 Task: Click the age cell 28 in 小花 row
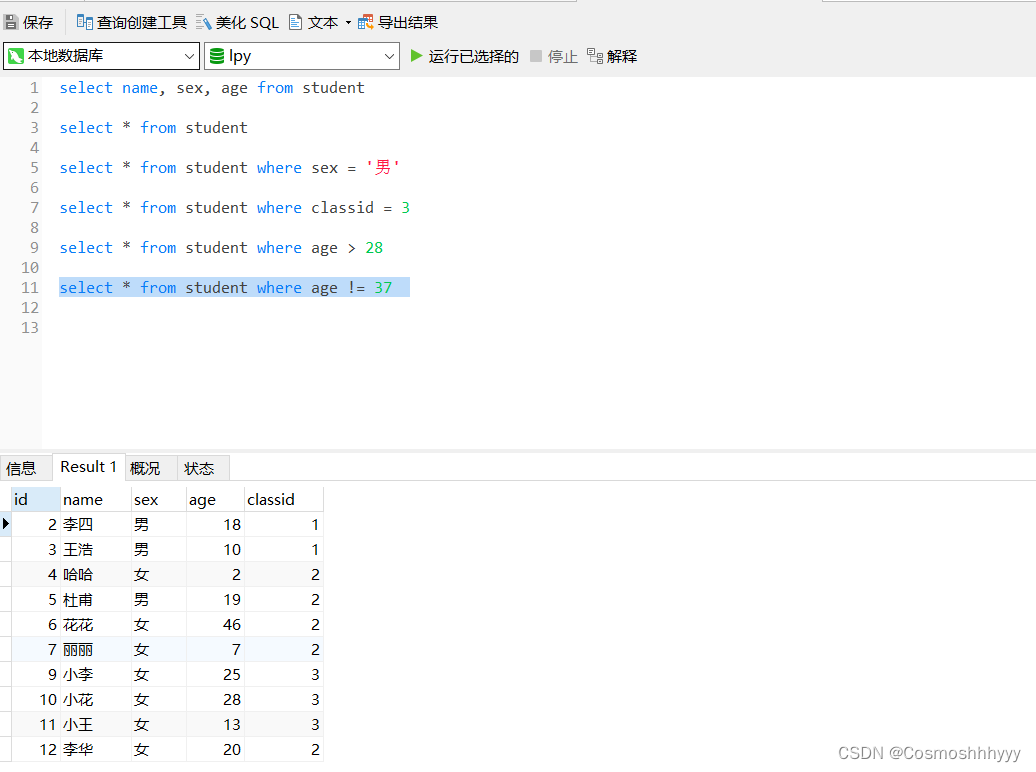click(x=215, y=699)
